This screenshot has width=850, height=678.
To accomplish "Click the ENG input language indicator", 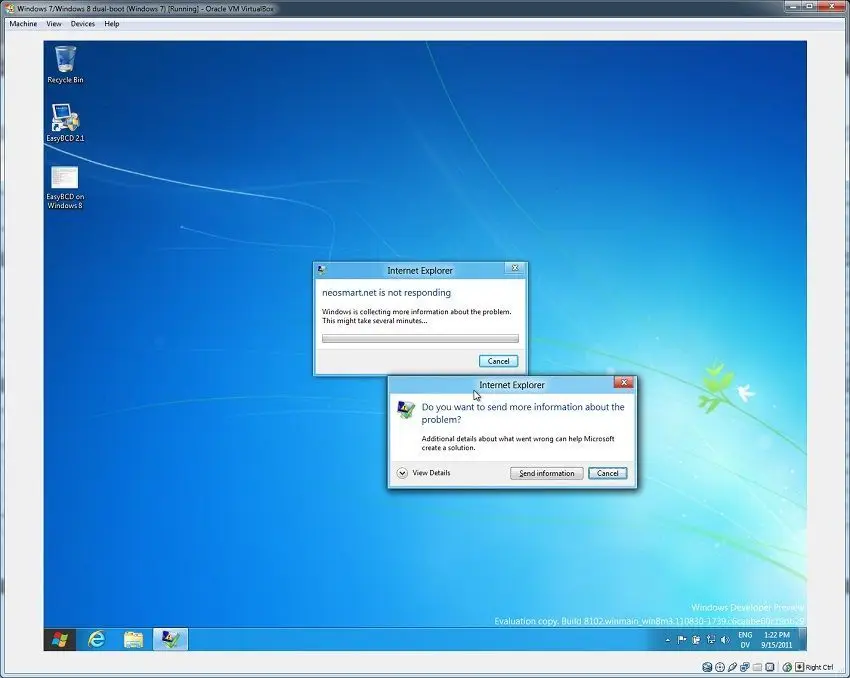I will pyautogui.click(x=745, y=635).
